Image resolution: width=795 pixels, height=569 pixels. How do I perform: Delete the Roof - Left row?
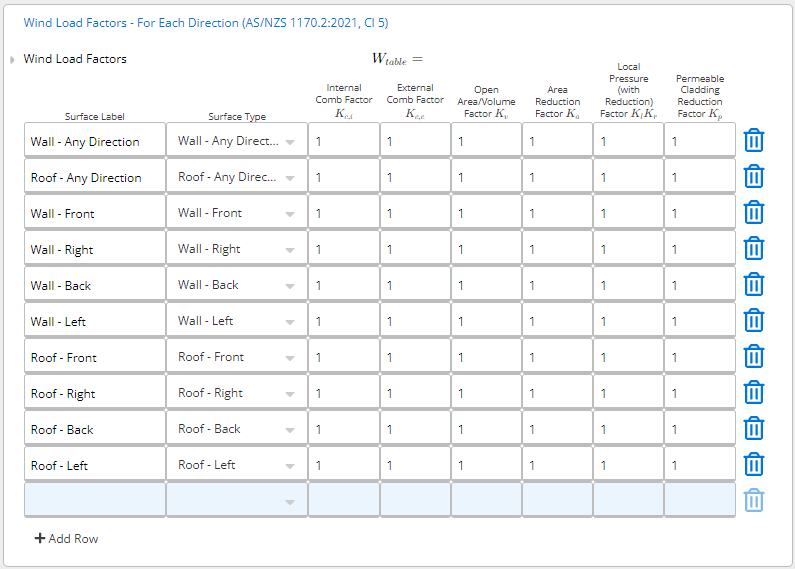point(753,465)
